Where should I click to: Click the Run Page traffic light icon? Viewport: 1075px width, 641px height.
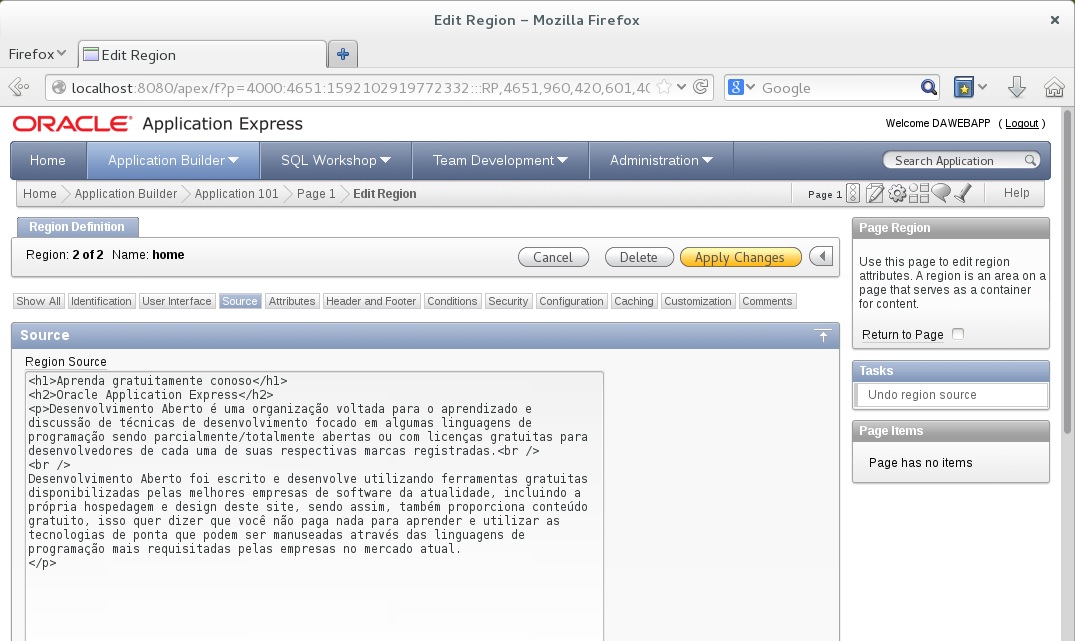tap(853, 194)
